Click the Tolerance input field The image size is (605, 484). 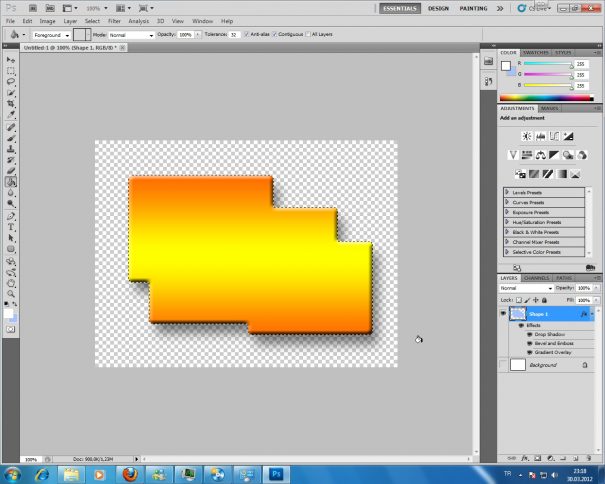pyautogui.click(x=235, y=35)
